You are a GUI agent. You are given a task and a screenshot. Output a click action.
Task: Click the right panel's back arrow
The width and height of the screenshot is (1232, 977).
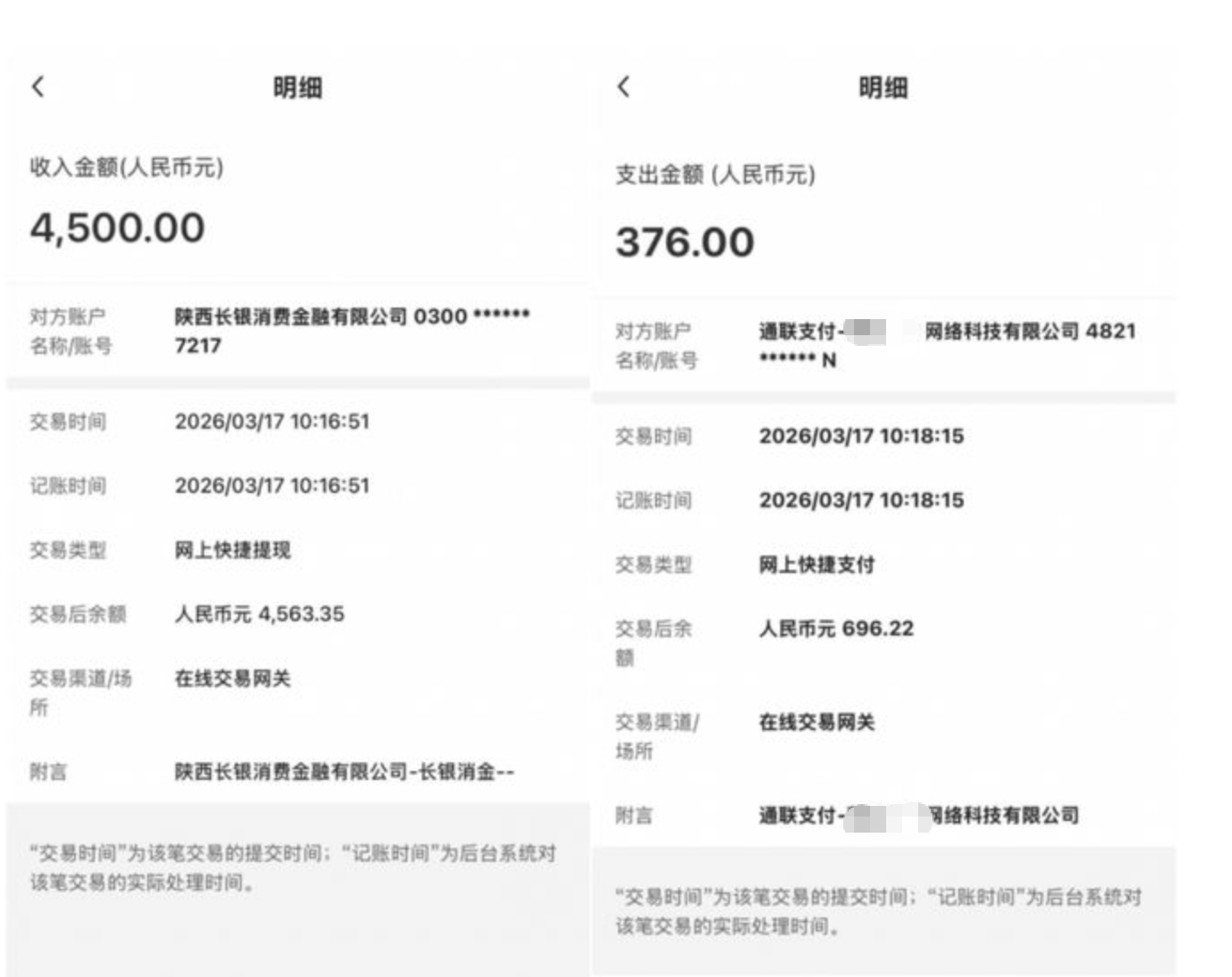[624, 85]
